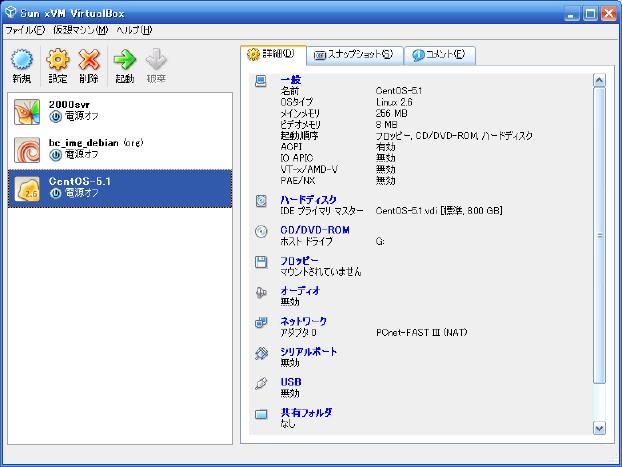
Task: Click the G: host drive value
Action: [x=380, y=241]
